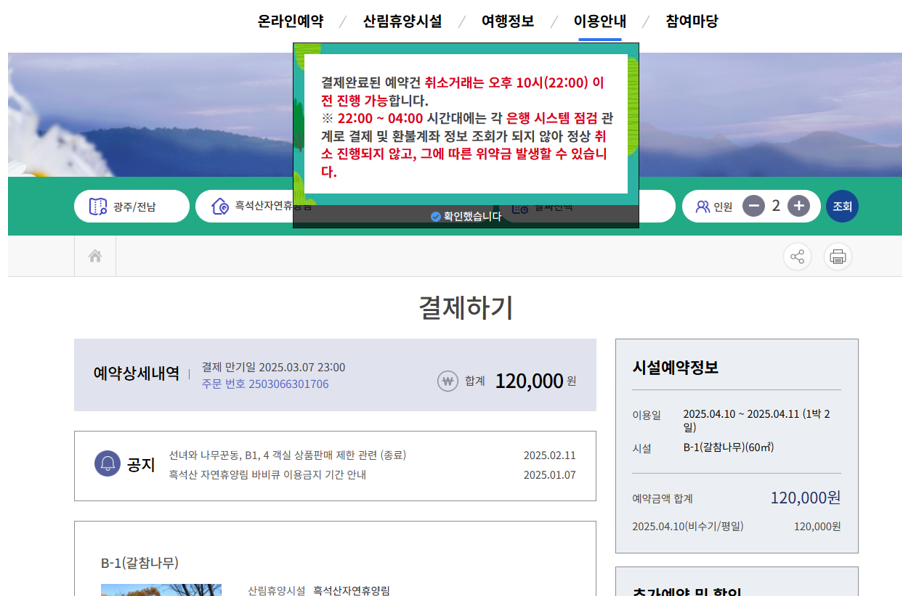Click the B-1(갈참나무) room thumbnail image
Viewport: 902px width, 596px height.
click(161, 590)
